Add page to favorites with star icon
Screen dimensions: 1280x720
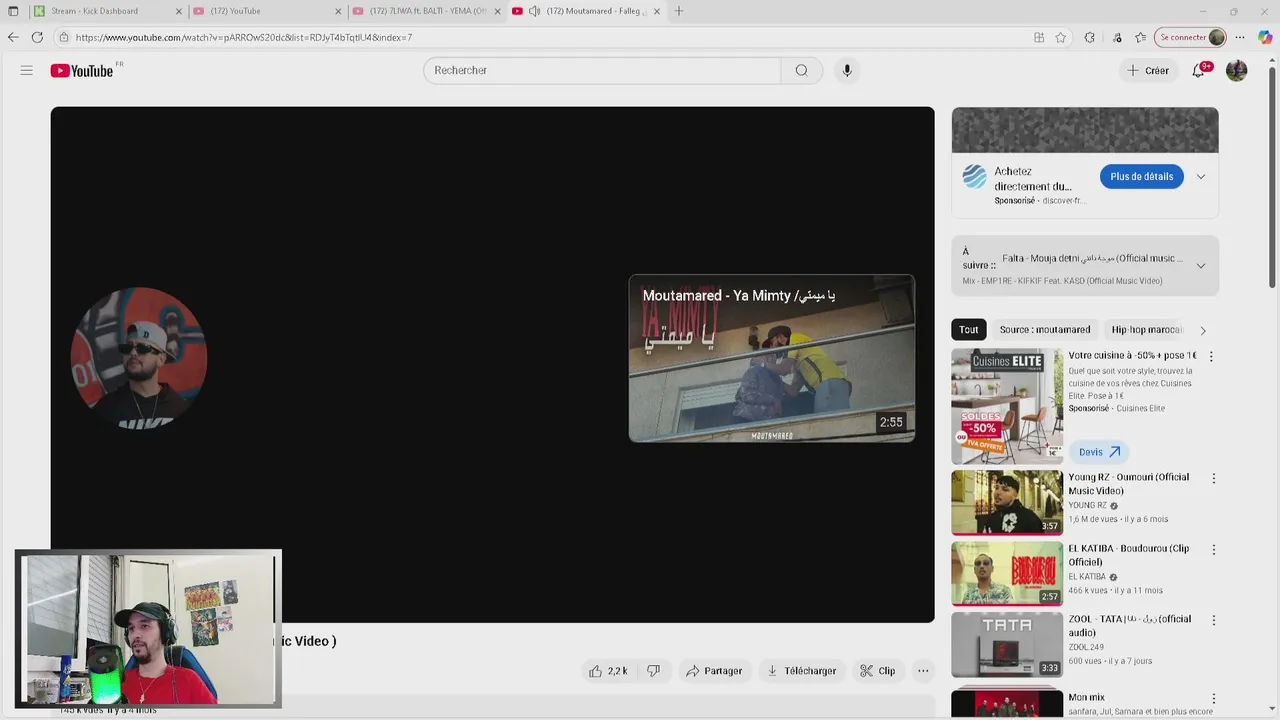[x=1061, y=37]
